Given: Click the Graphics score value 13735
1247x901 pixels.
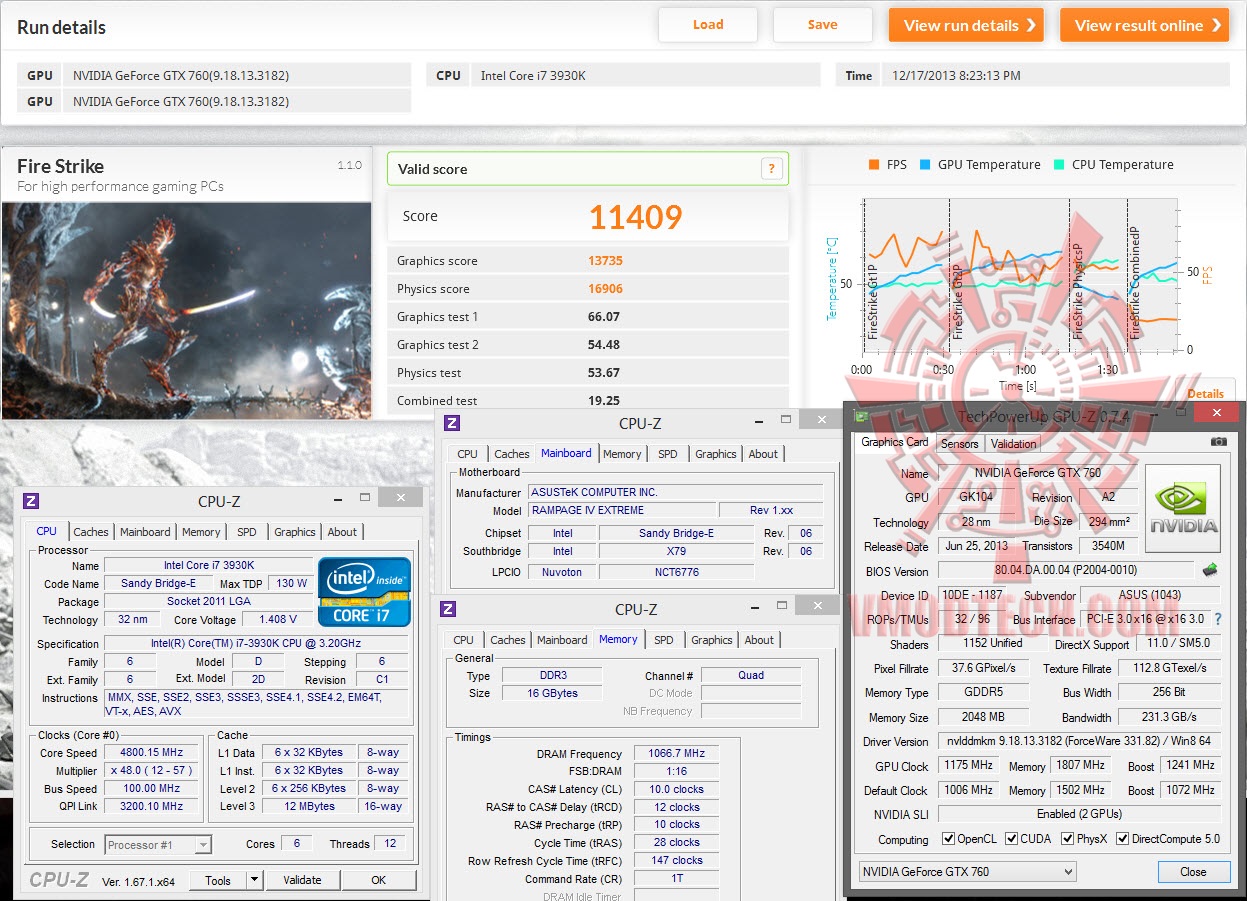Looking at the screenshot, I should 605,261.
